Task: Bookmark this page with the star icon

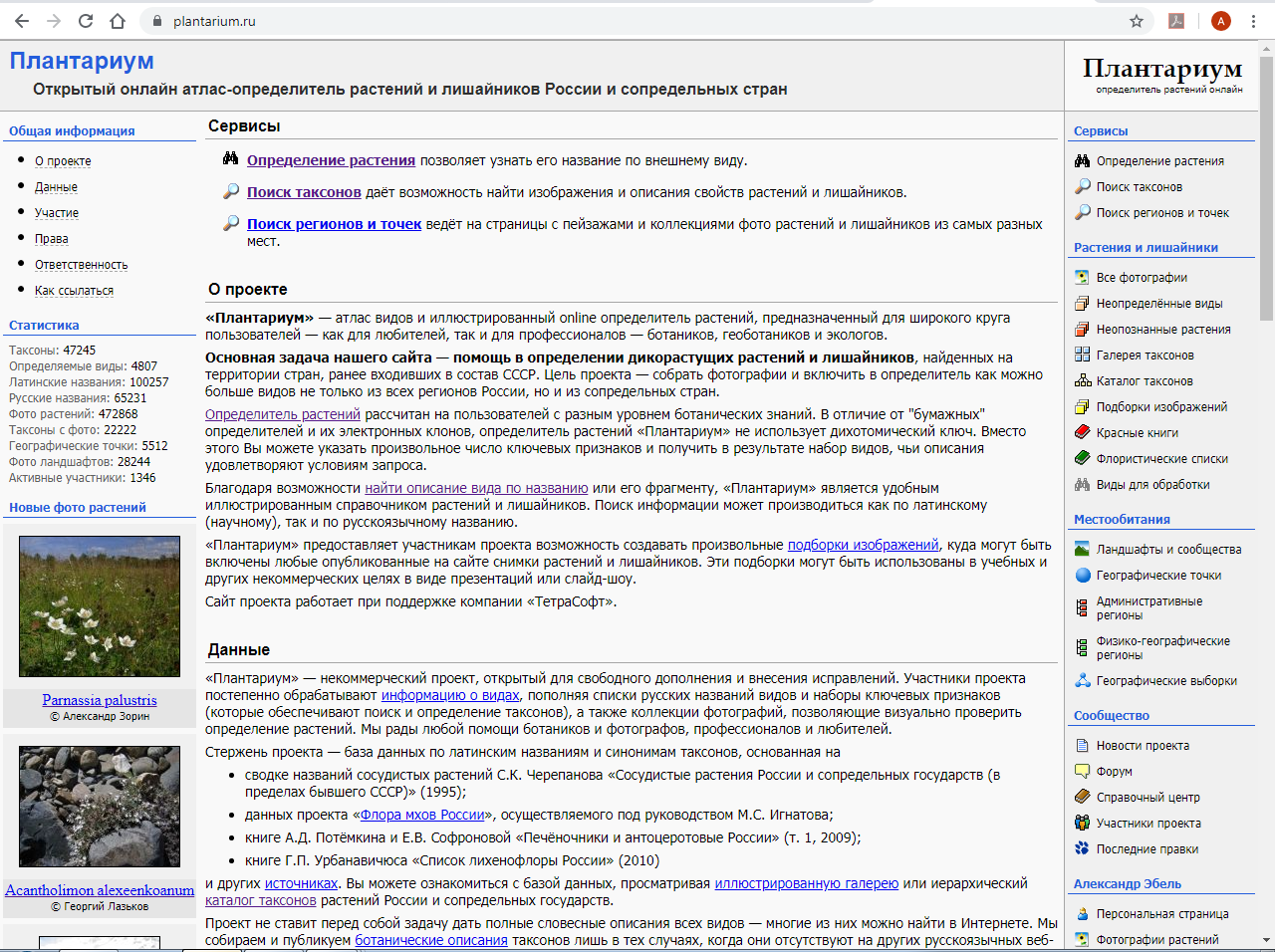Action: click(1137, 21)
